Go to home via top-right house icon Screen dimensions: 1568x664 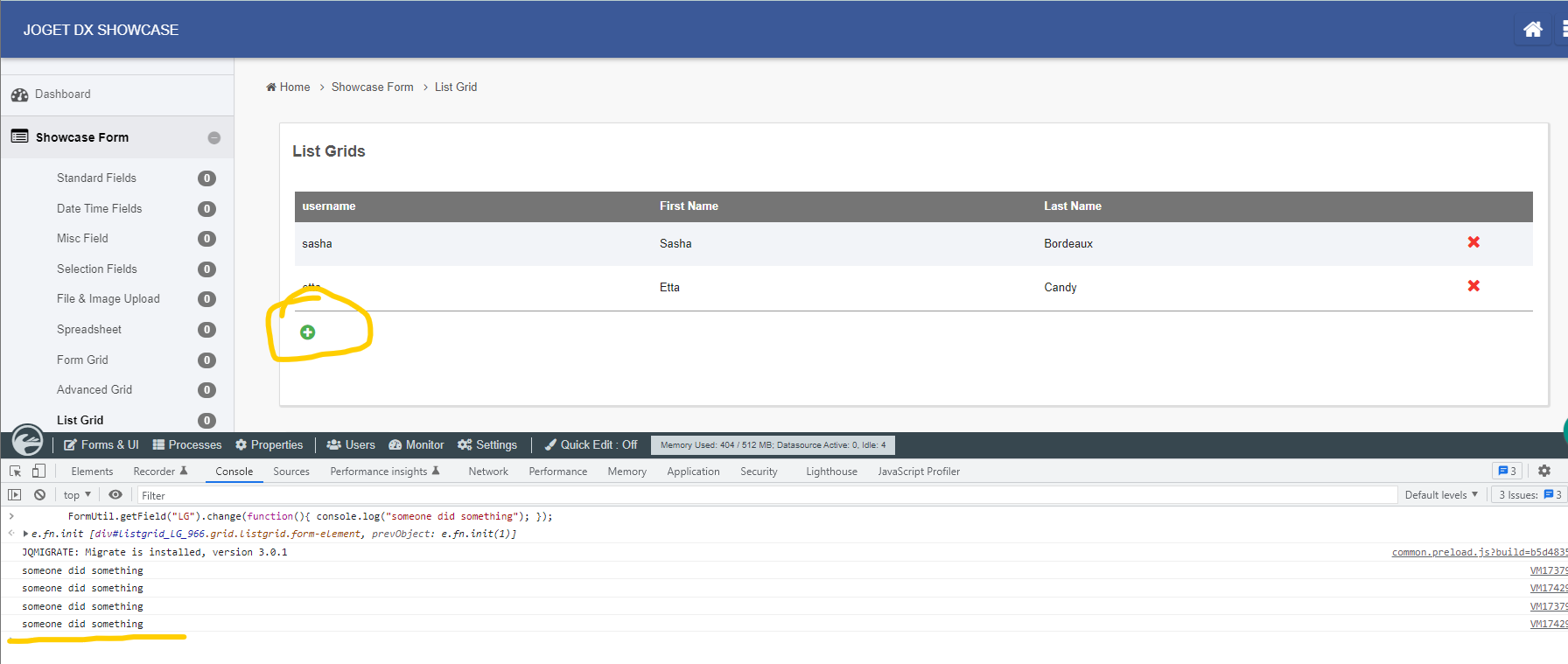coord(1532,30)
